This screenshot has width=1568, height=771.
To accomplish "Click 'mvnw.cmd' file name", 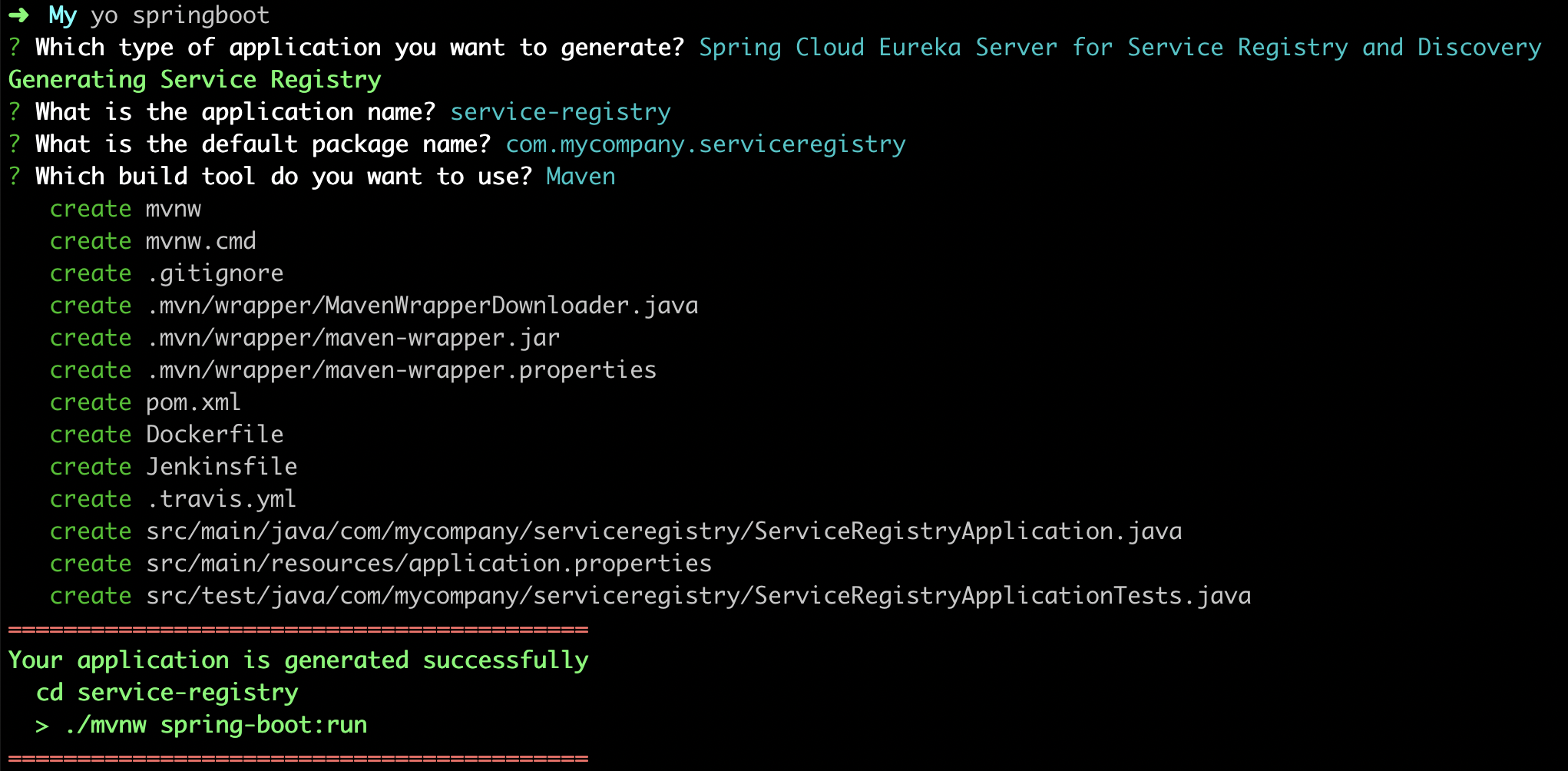I will [201, 240].
